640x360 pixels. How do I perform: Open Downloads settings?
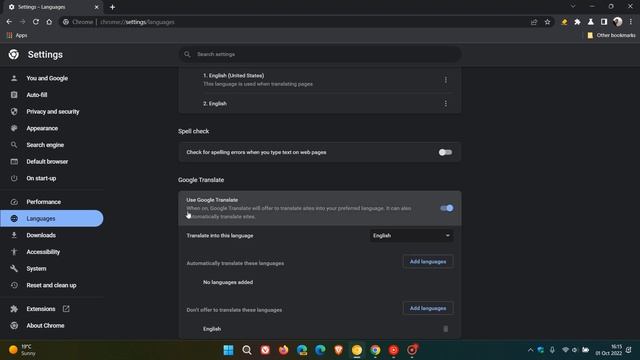tap(41, 235)
